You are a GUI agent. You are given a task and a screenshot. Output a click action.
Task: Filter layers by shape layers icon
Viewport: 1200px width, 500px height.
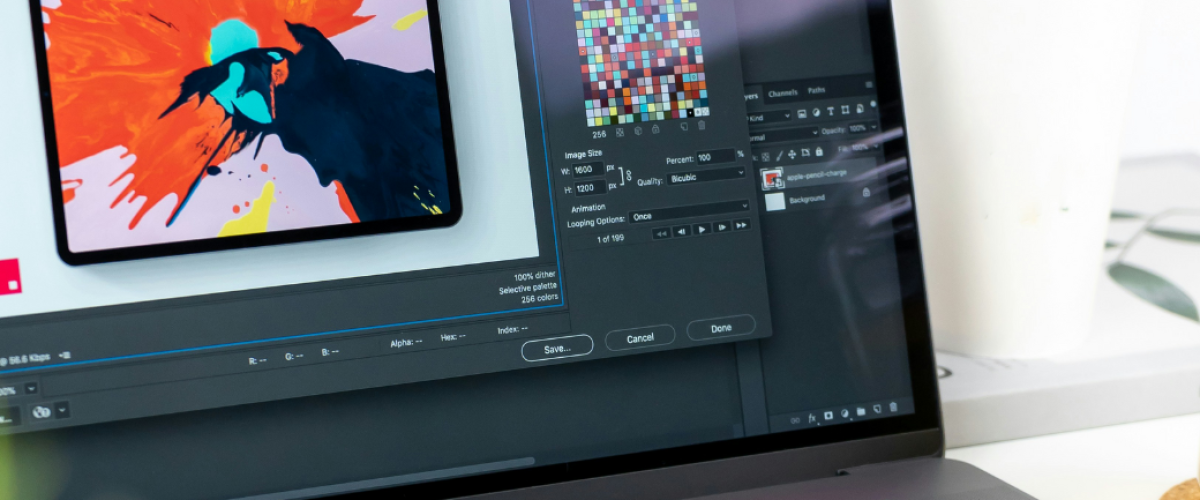click(x=845, y=109)
